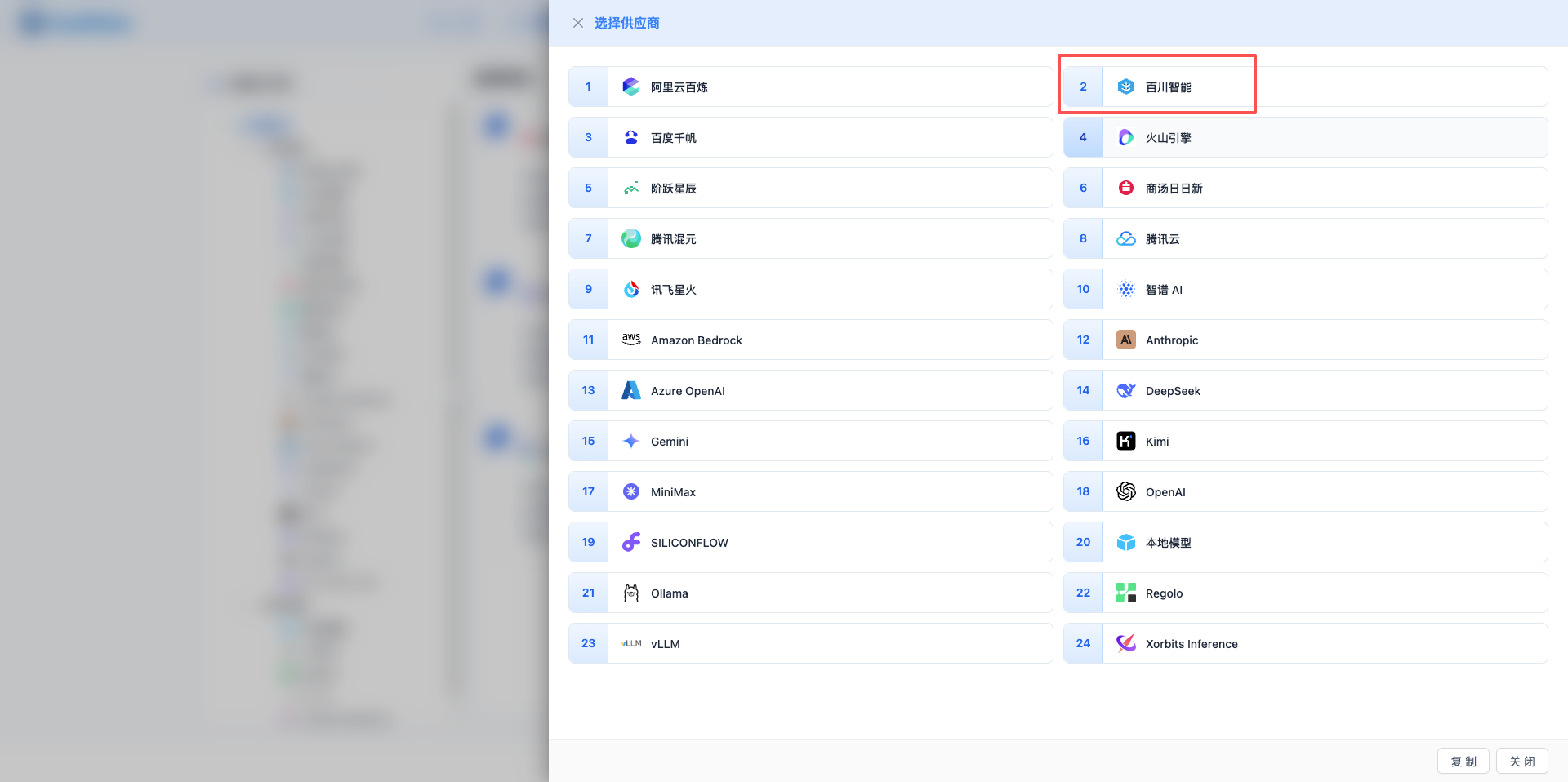Viewport: 1568px width, 782px height.
Task: Click the 阿里云百炼 provider icon
Action: click(630, 87)
